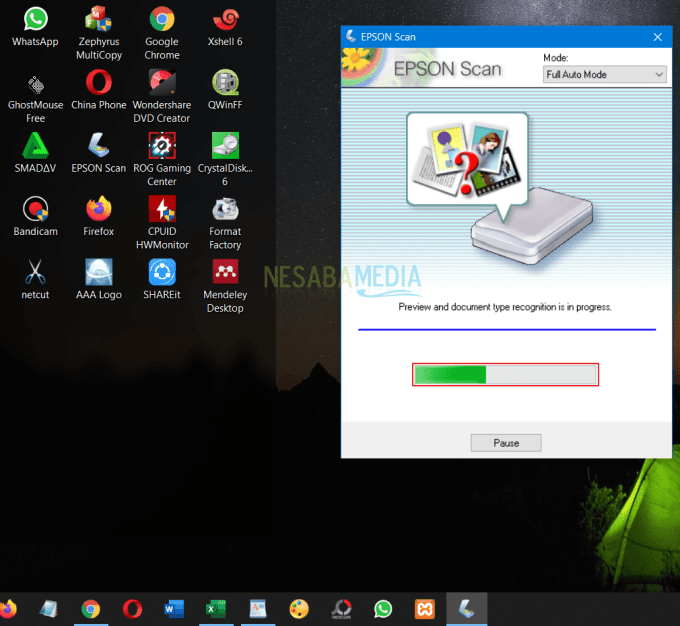Click the EPSON Scan title bar icon
Viewport: 680px width, 626px height.
351,36
